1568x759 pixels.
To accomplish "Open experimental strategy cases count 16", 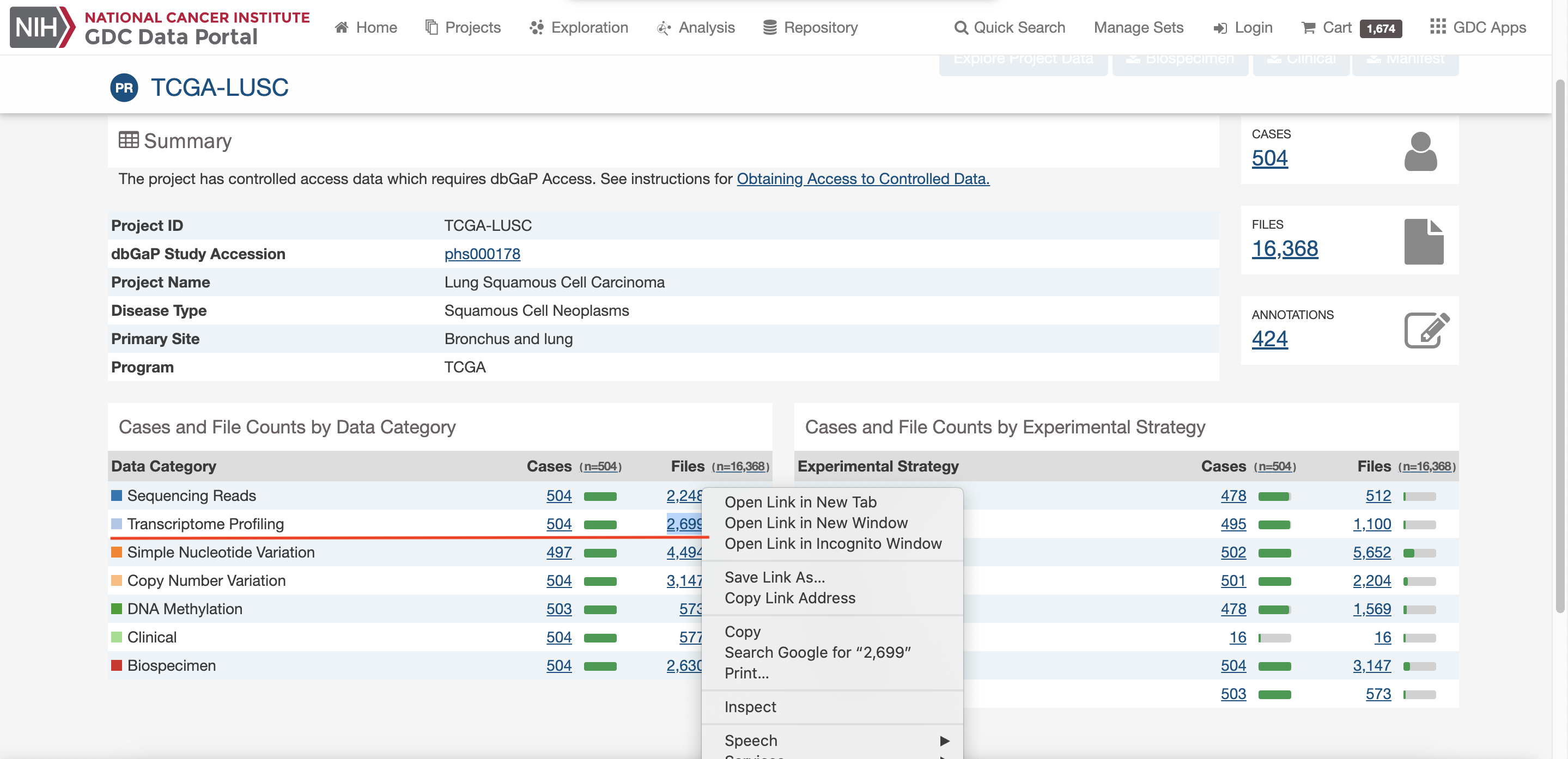I will point(1237,638).
